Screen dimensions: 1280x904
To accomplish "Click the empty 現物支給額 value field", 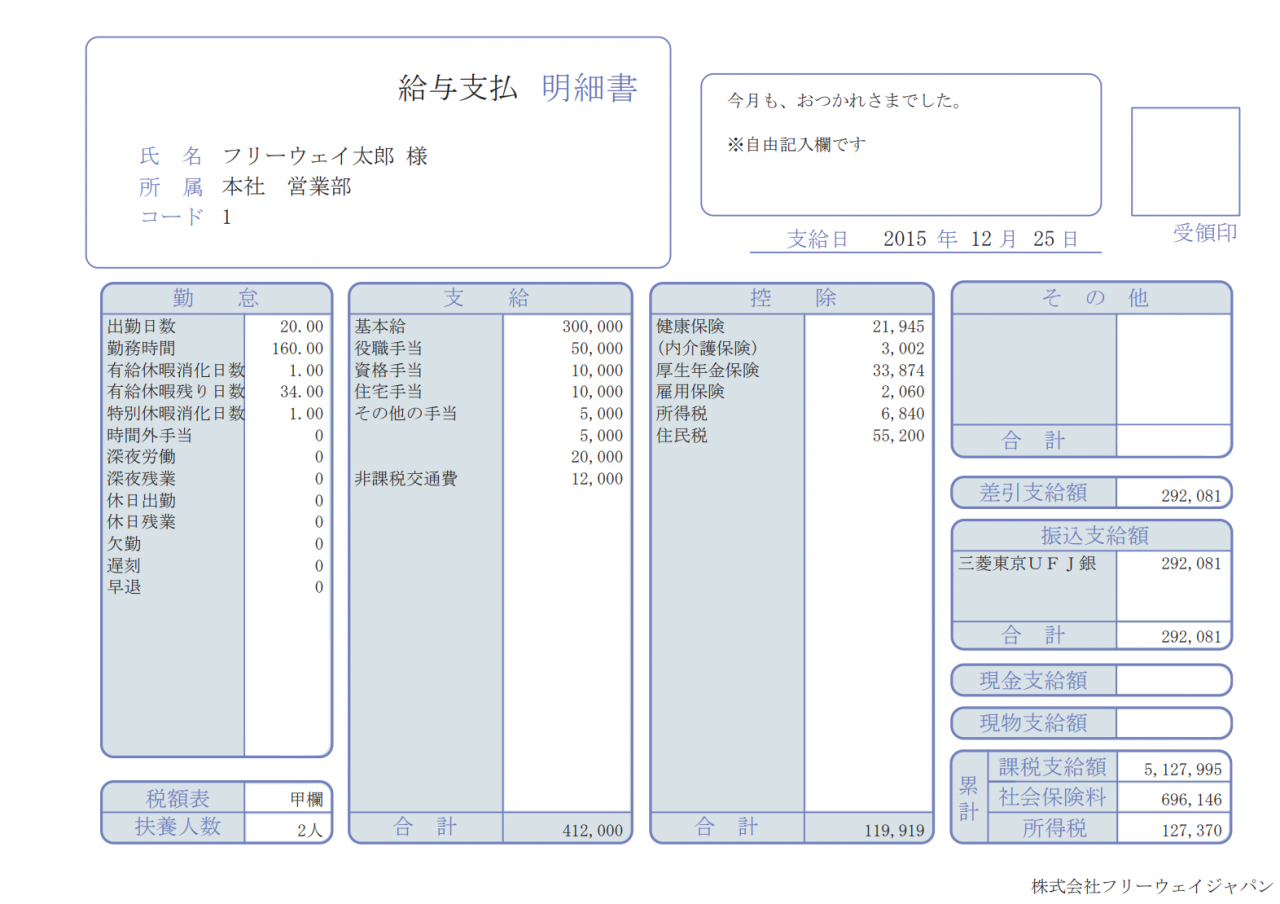I will point(1172,723).
